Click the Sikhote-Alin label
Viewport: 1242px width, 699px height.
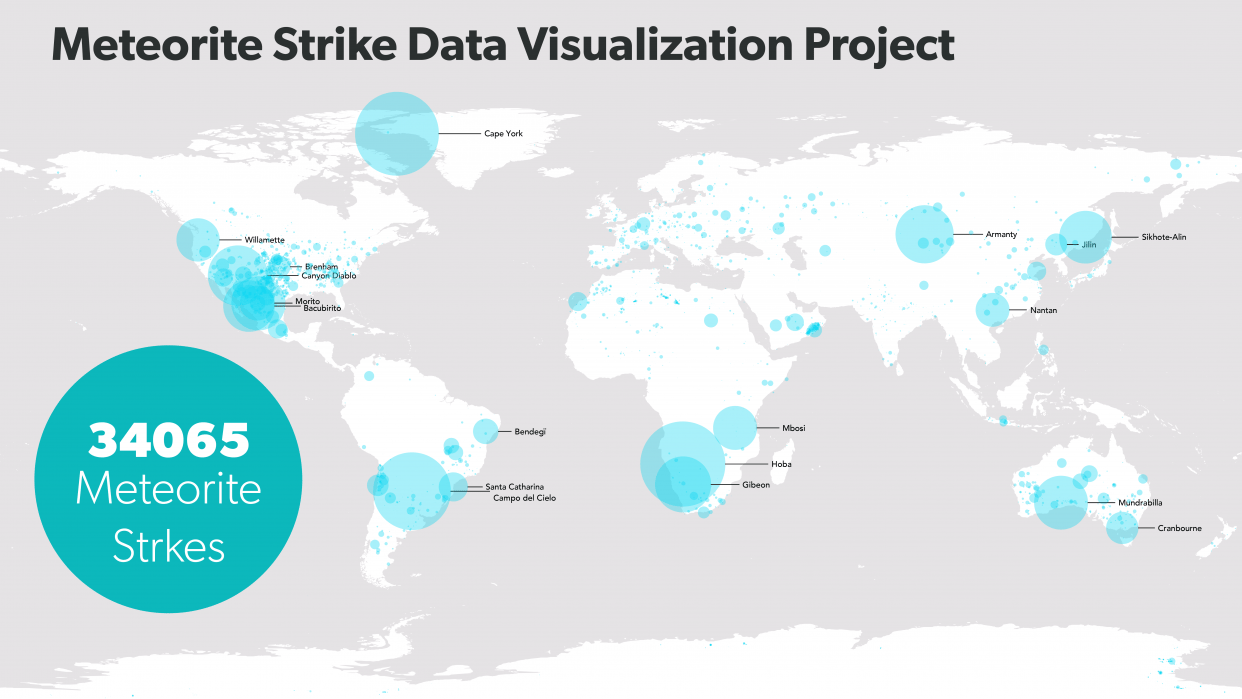[1164, 237]
